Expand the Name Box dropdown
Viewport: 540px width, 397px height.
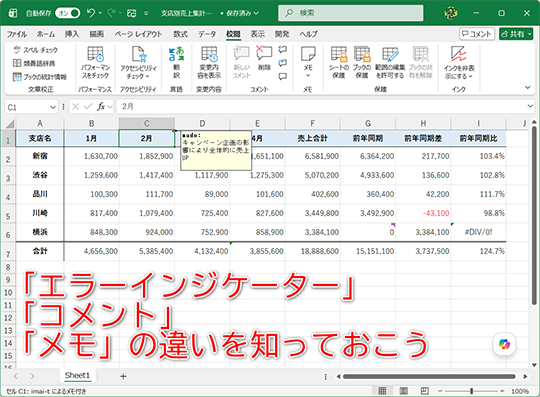point(53,107)
